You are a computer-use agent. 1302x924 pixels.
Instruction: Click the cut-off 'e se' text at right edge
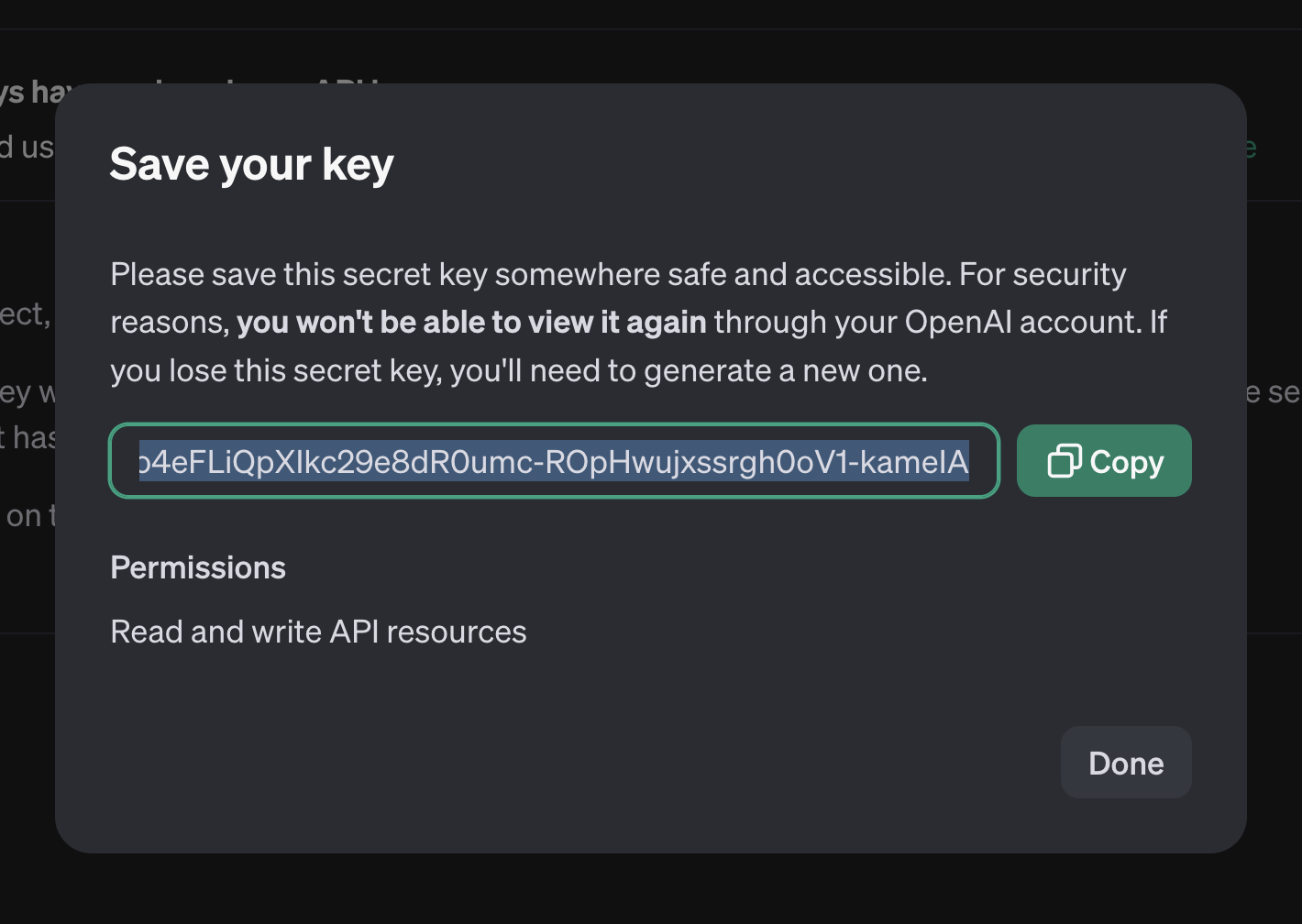click(1274, 392)
